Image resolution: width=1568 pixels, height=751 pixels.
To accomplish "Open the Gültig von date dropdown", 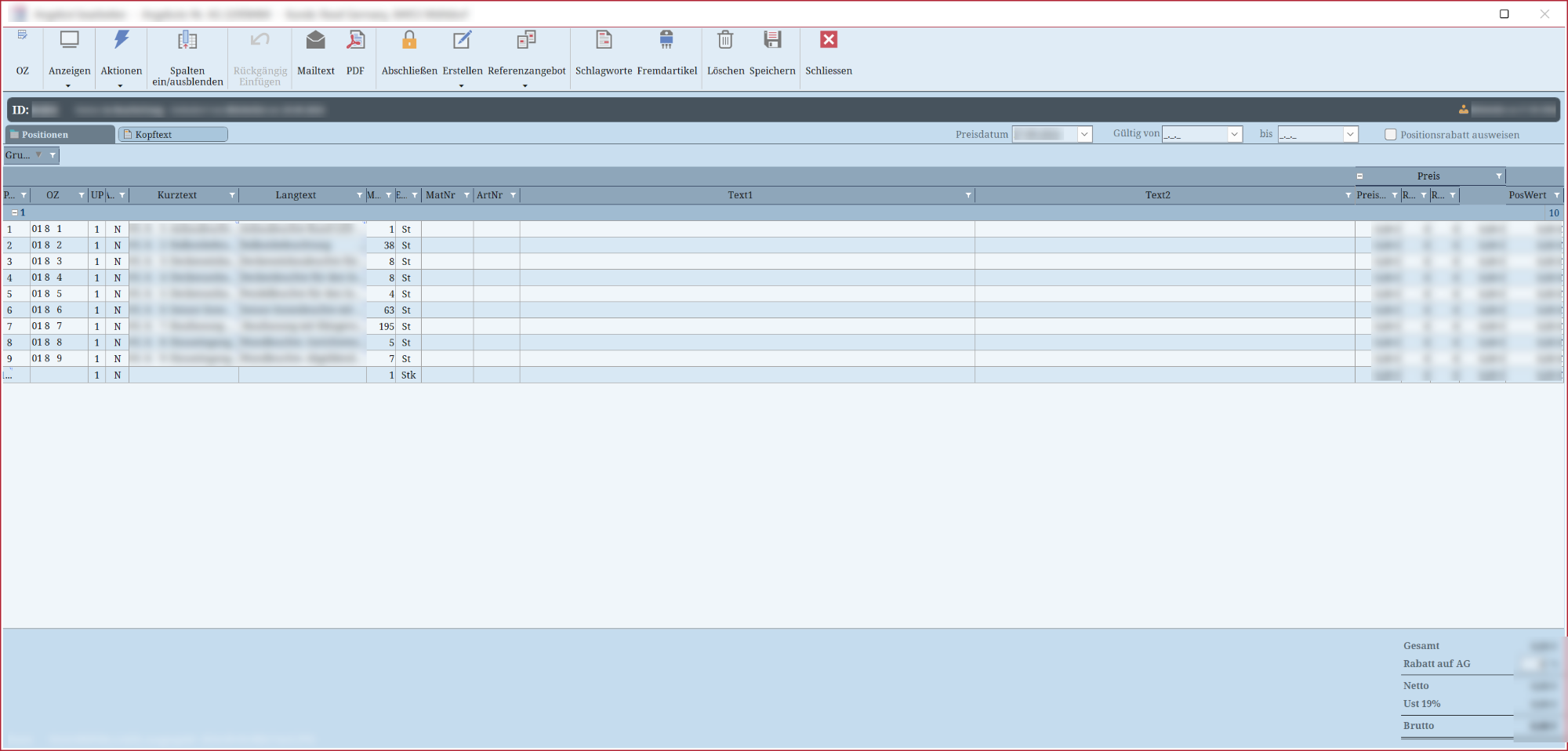I will (x=1234, y=135).
